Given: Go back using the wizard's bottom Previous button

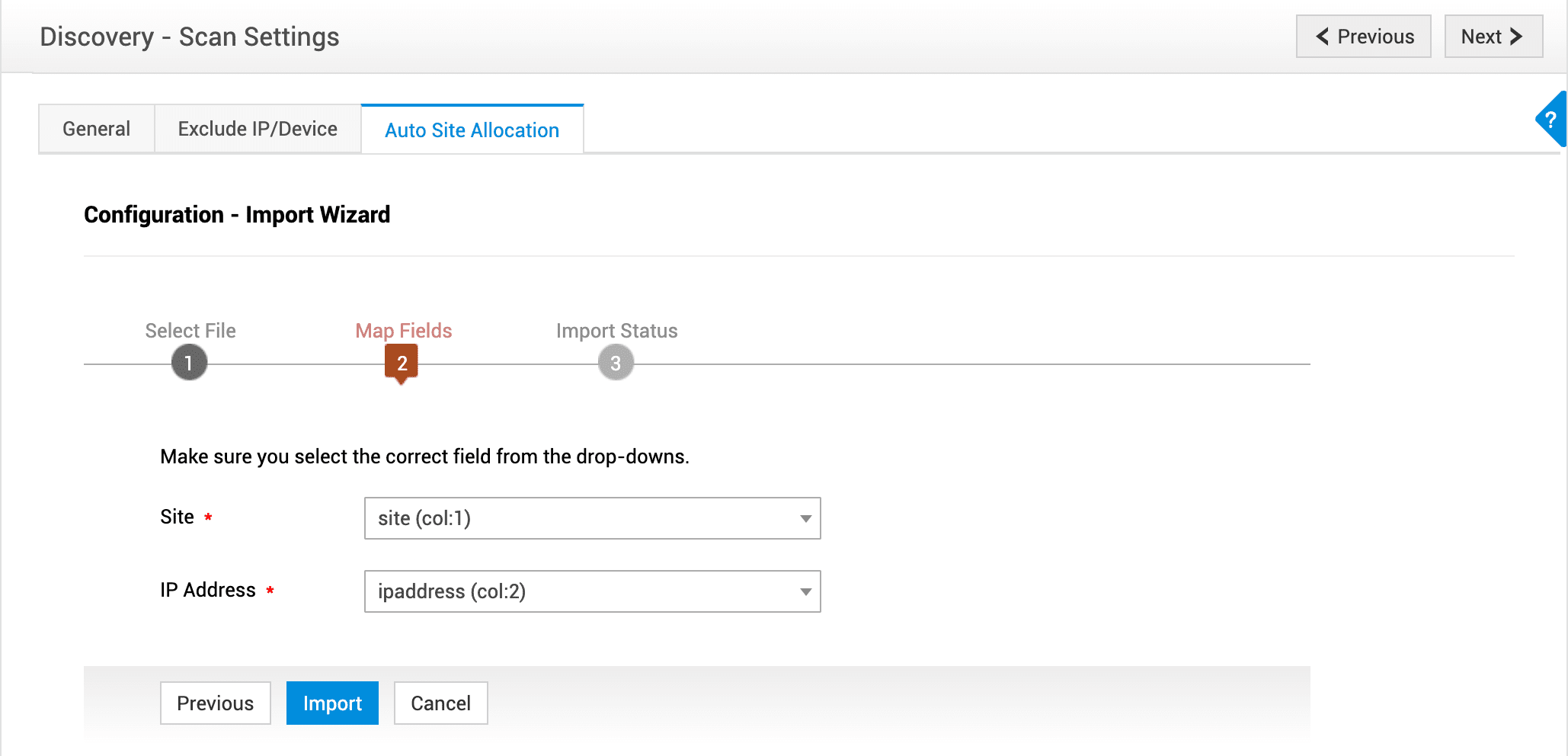Looking at the screenshot, I should point(215,703).
